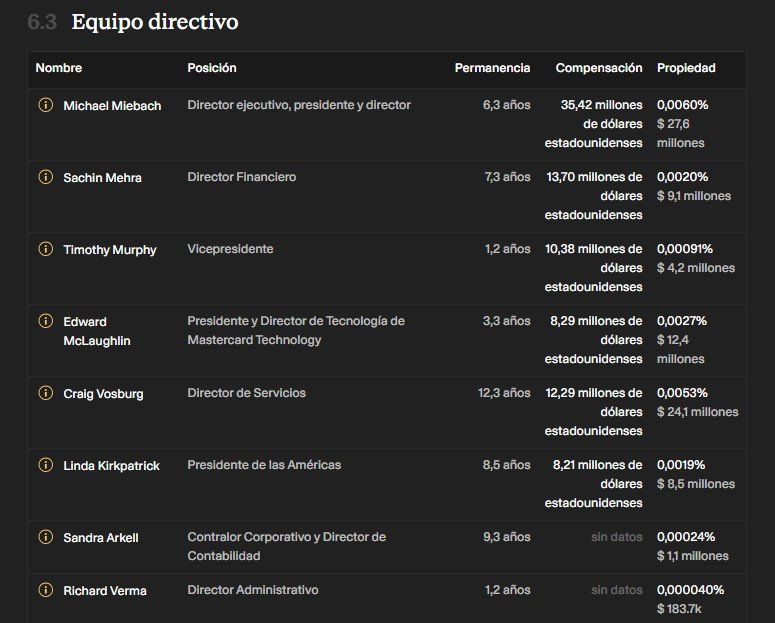Select the '0,00024%' ownership value
Viewport: 775px width, 623px height.
(686, 537)
